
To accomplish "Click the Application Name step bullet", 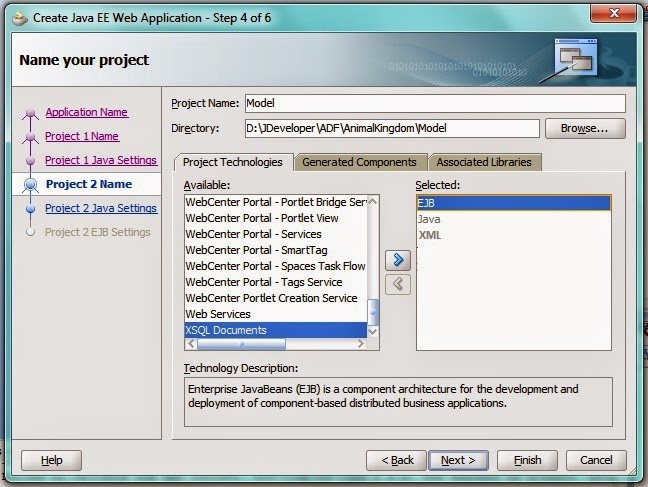I will (30, 112).
